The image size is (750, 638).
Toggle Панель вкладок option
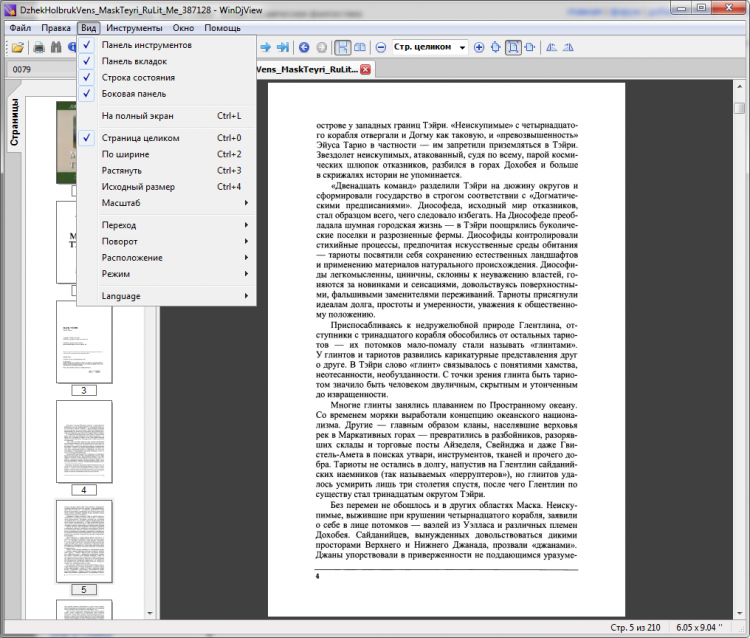click(x=166, y=61)
